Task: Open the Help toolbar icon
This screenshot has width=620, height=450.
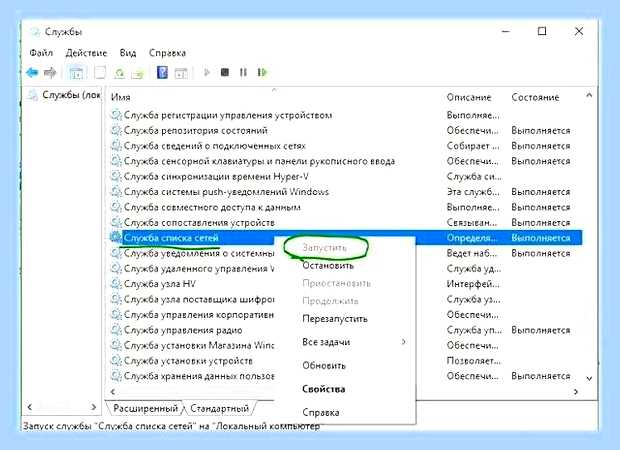Action: (x=163, y=72)
